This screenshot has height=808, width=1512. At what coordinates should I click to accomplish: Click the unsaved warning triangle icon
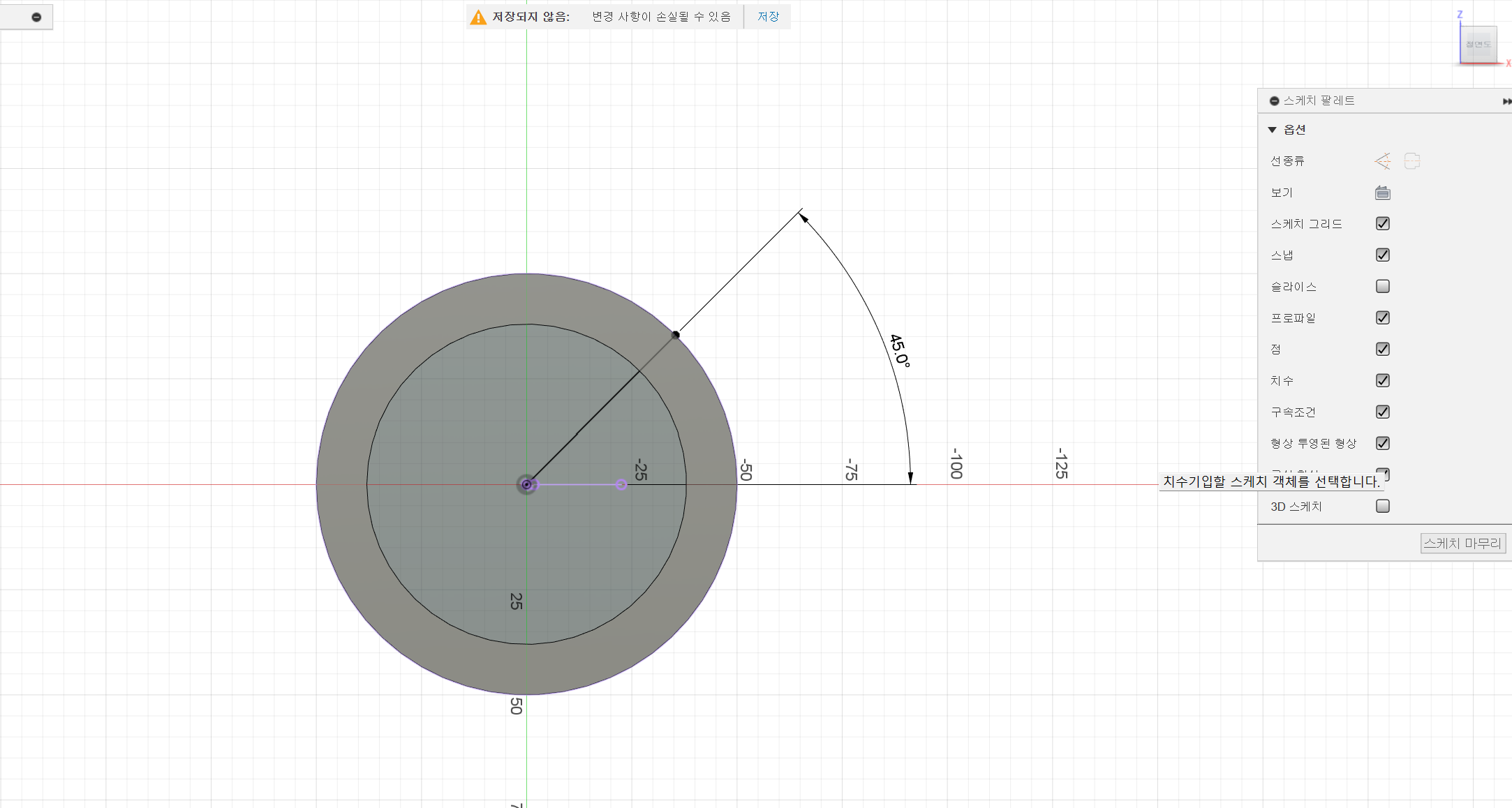(478, 17)
